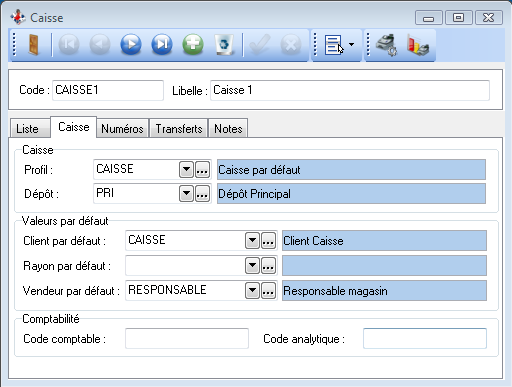Screen dimensions: 512x387
Task: Click the Code comptable input field
Action: [x=187, y=339]
